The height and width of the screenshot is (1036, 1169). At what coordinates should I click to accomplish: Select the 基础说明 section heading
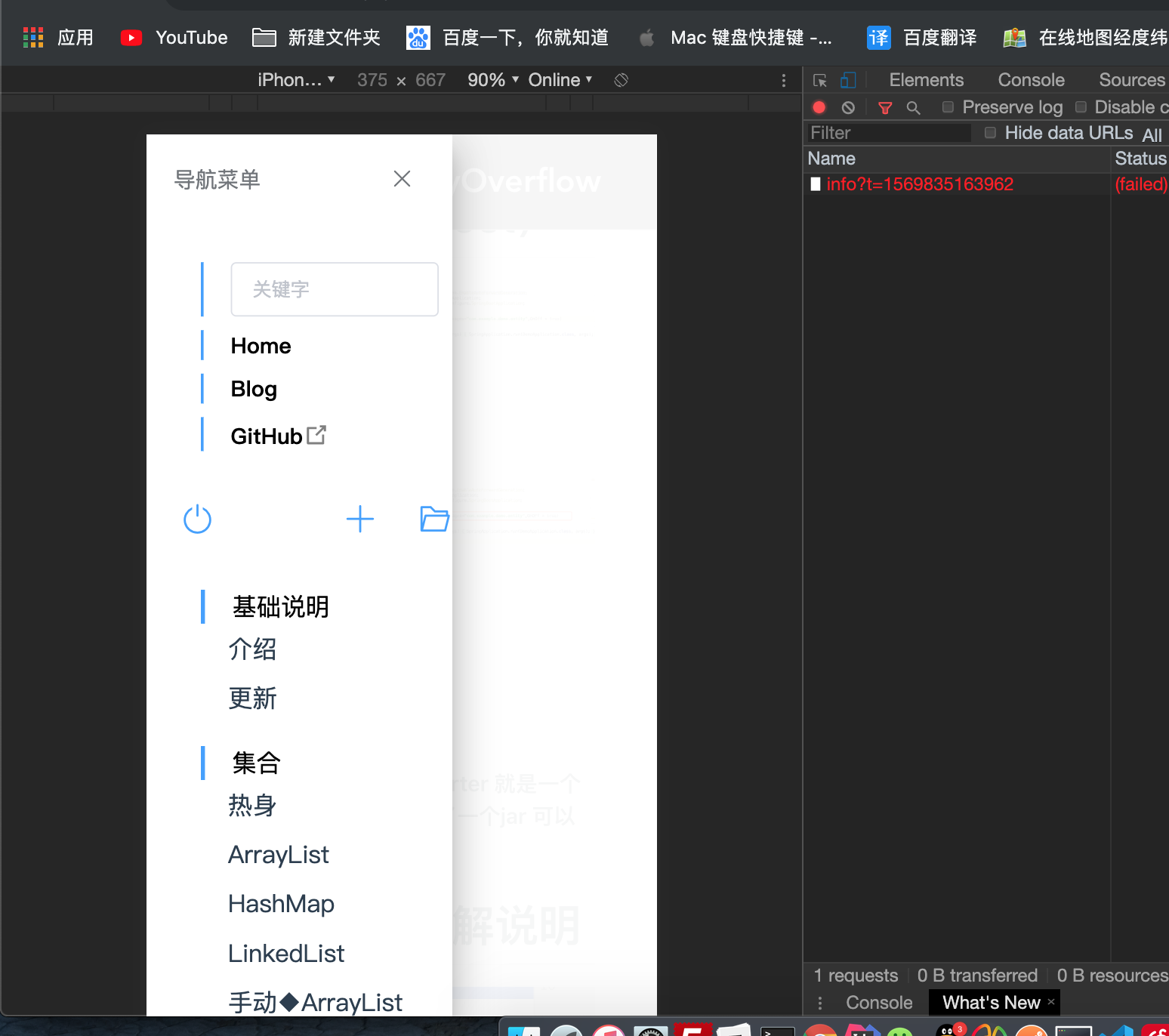click(x=281, y=606)
